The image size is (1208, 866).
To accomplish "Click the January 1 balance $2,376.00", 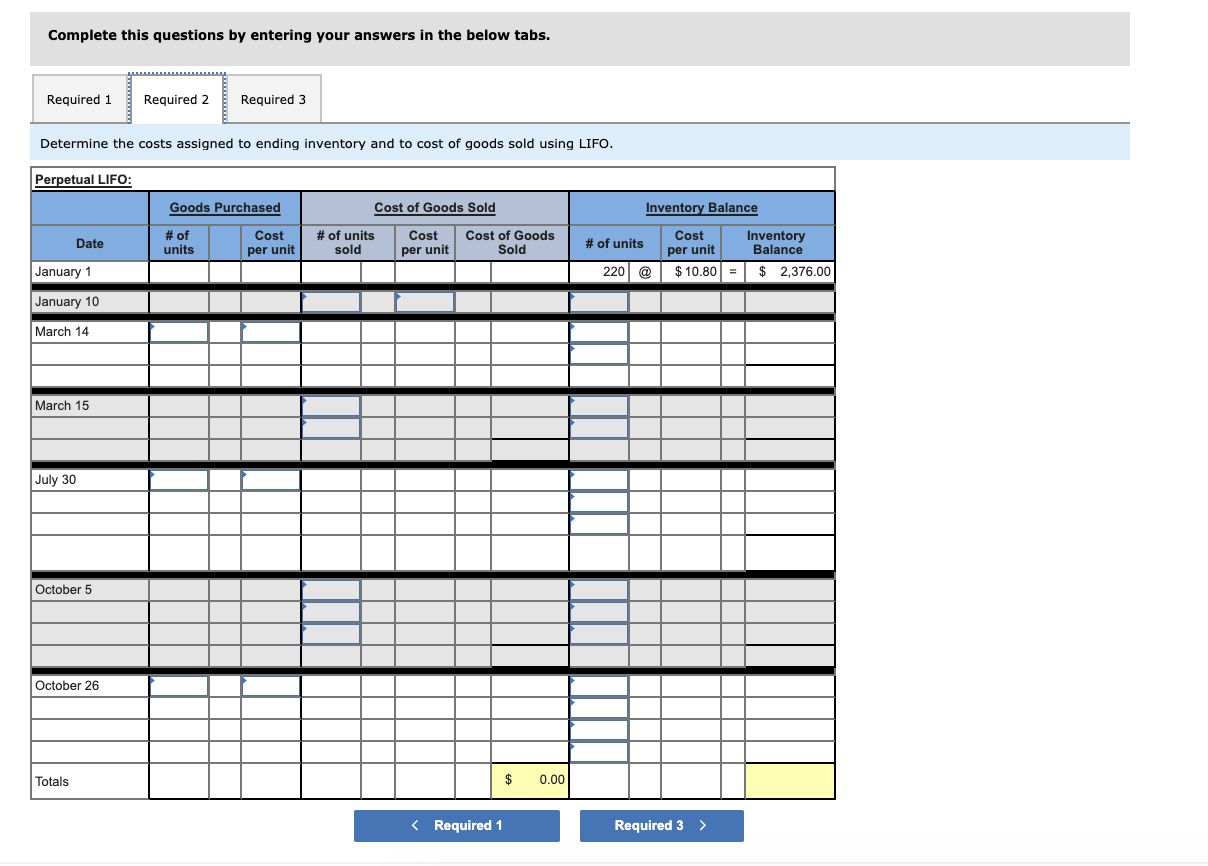I will (x=789, y=271).
